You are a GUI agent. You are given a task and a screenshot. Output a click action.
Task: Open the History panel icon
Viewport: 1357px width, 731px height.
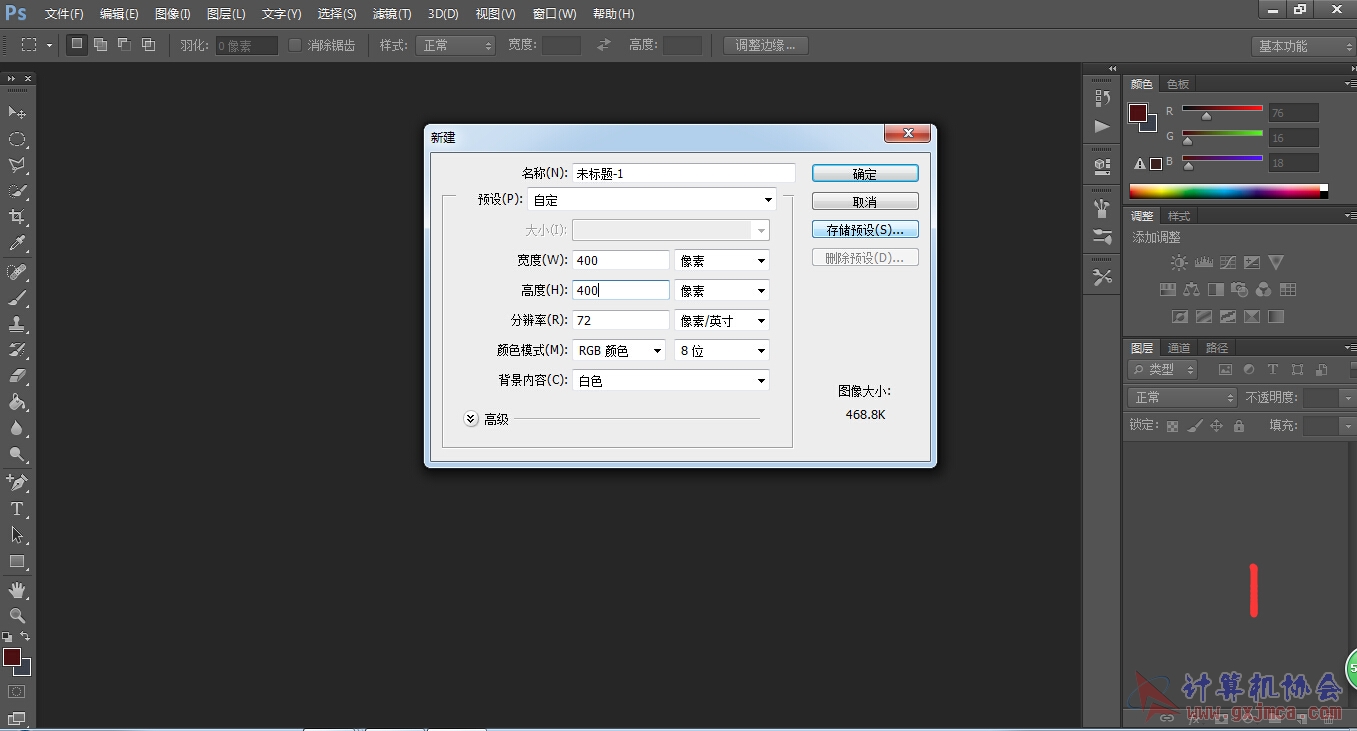[x=1102, y=98]
